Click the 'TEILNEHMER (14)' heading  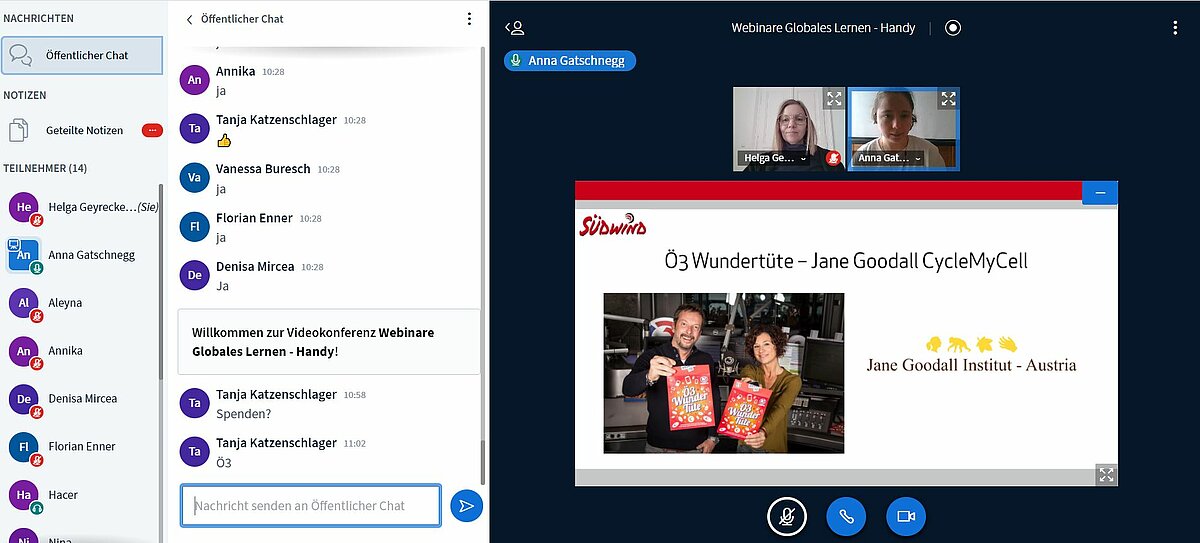point(45,168)
